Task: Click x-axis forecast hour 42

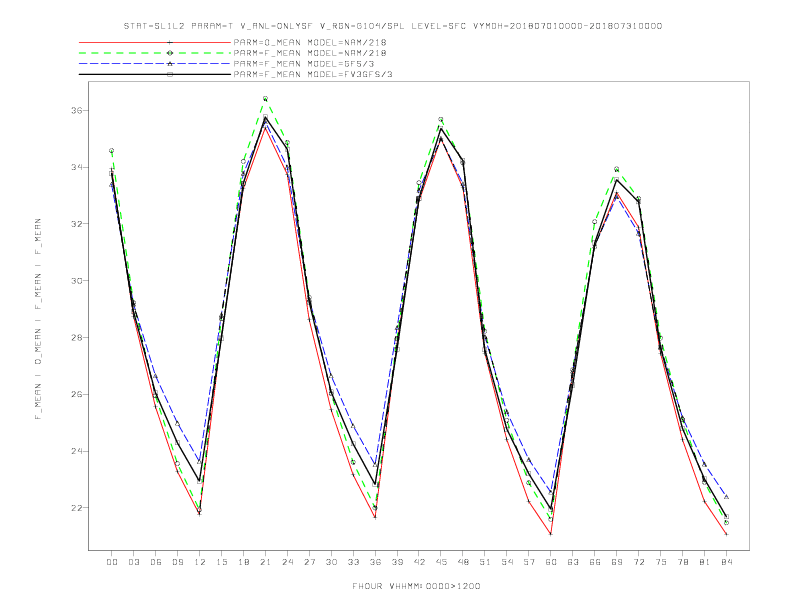Action: pyautogui.click(x=419, y=562)
